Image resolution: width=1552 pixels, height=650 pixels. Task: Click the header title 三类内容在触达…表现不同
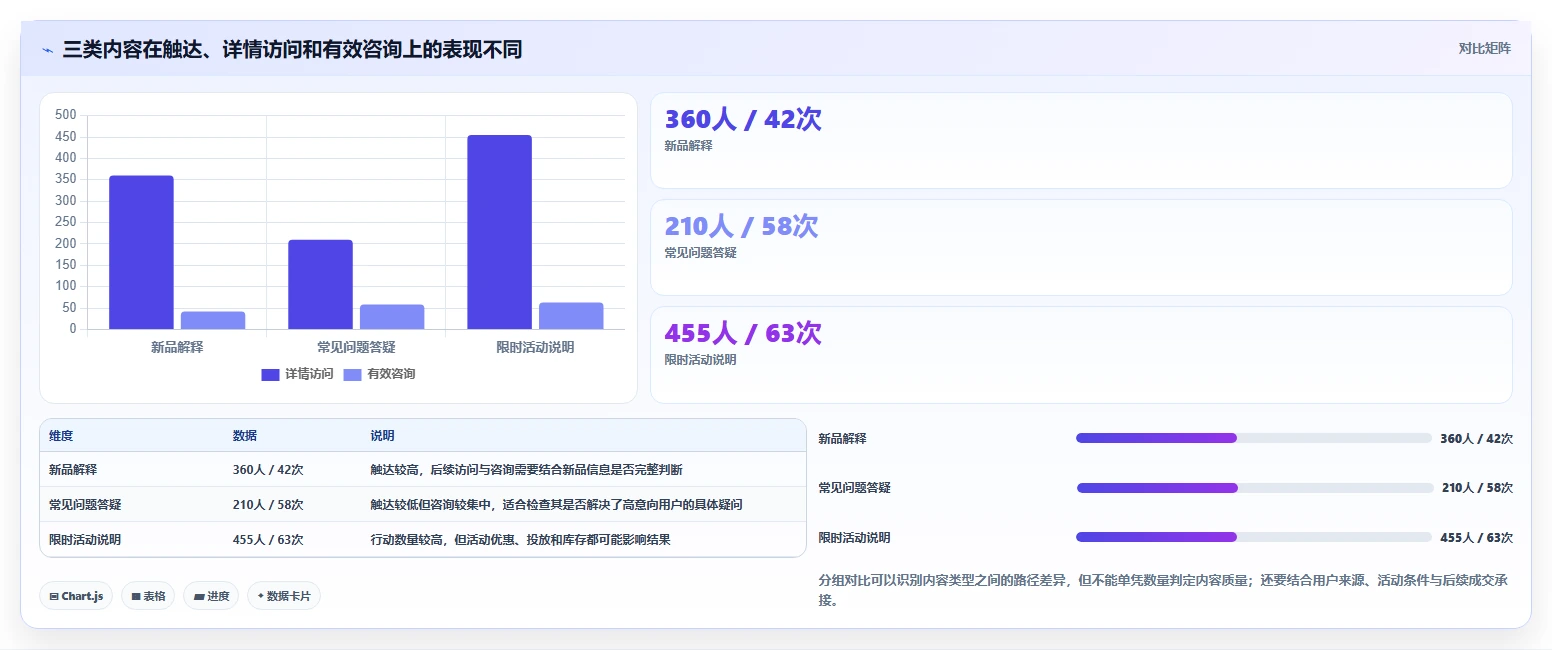click(x=292, y=49)
